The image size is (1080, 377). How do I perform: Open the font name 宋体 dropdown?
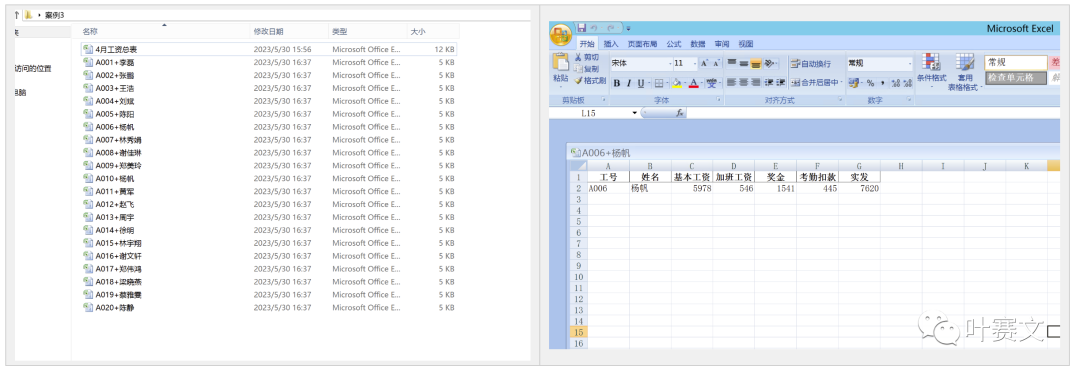[670, 63]
